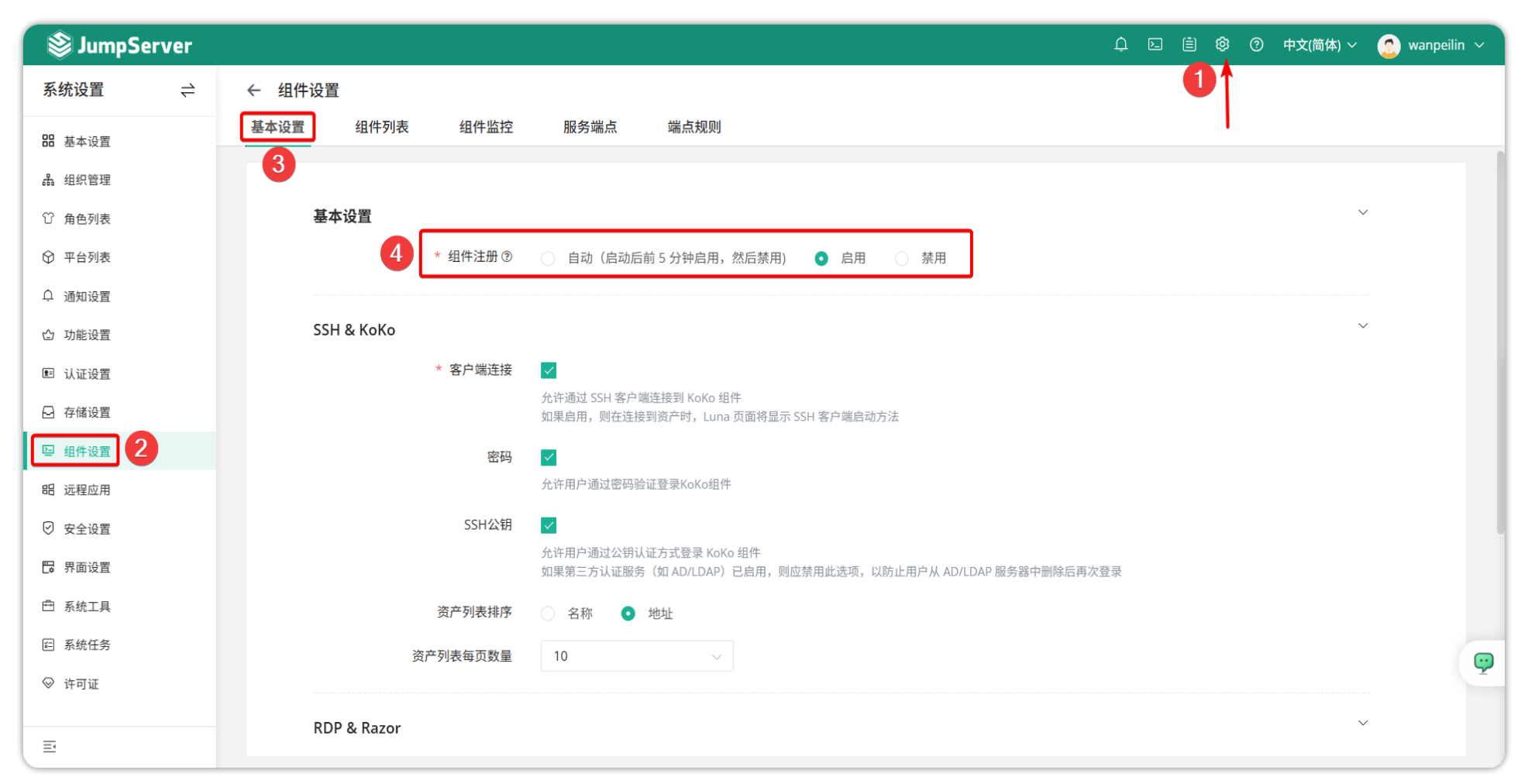Uncheck the 客户端连接 checkbox
Viewport: 1528px width, 784px height.
point(549,370)
